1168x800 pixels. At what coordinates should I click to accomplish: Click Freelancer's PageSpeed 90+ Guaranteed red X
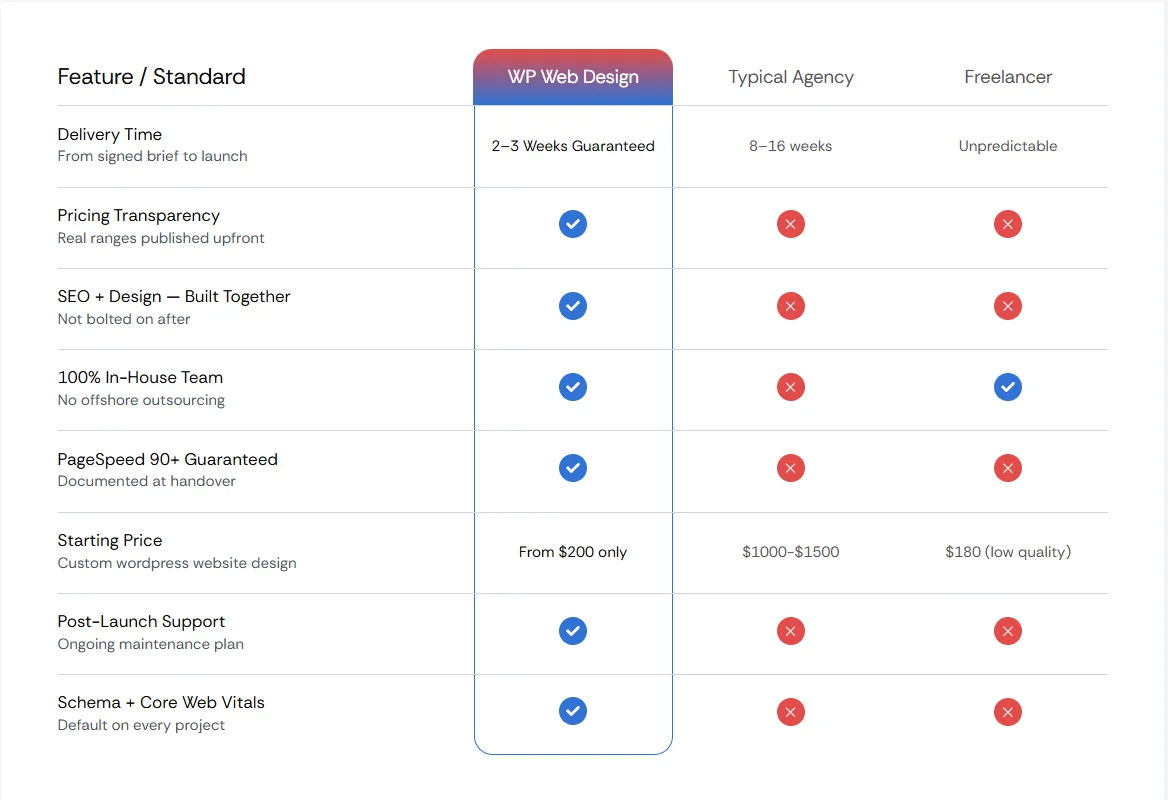tap(1007, 468)
